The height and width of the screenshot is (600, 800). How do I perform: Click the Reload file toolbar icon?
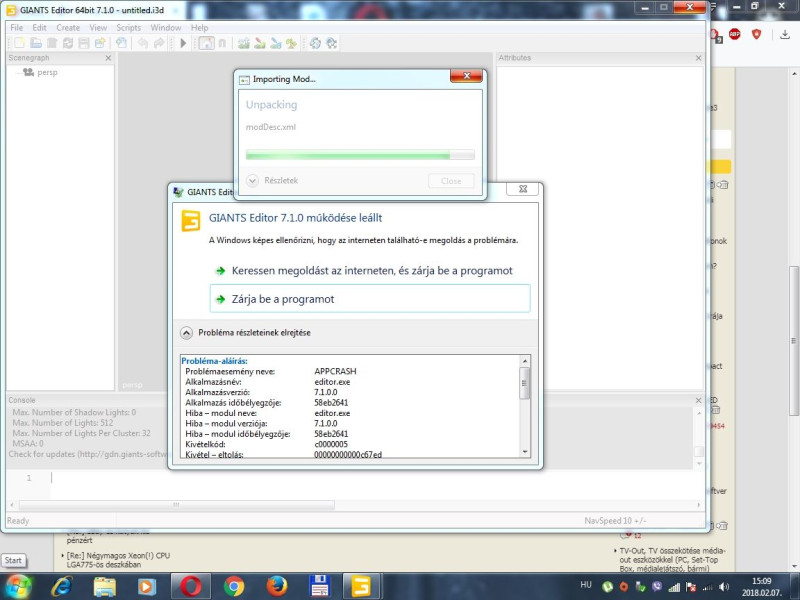[68, 43]
